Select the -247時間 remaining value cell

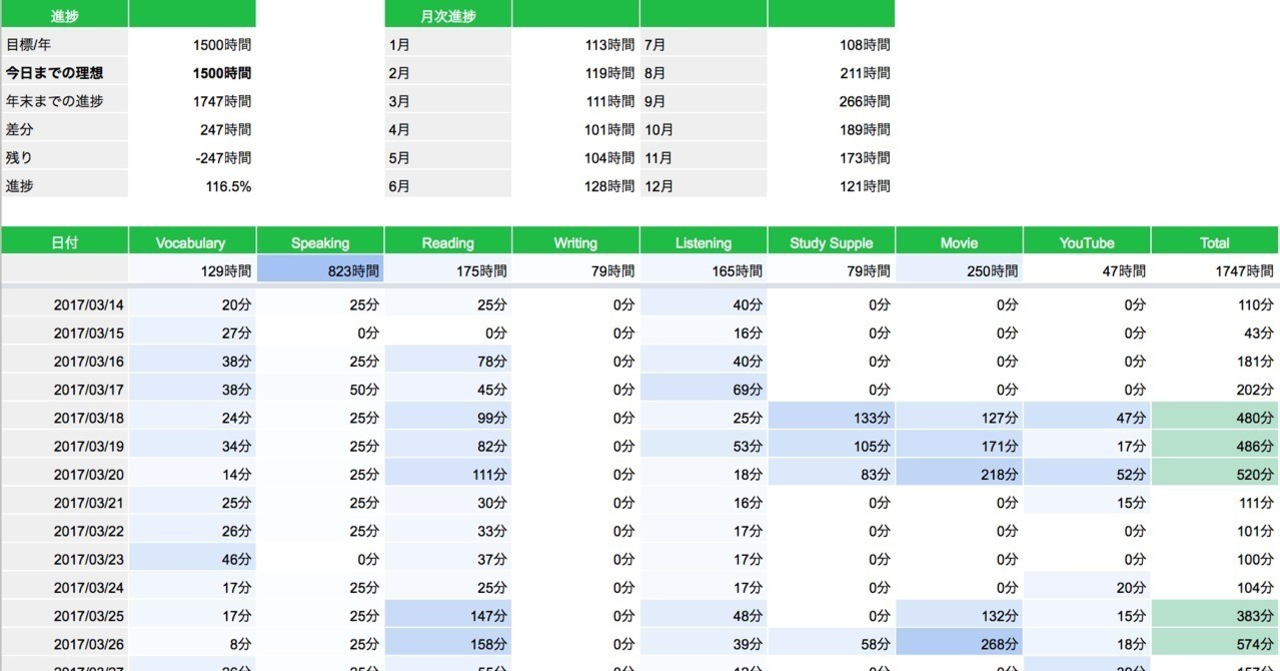(x=192, y=157)
